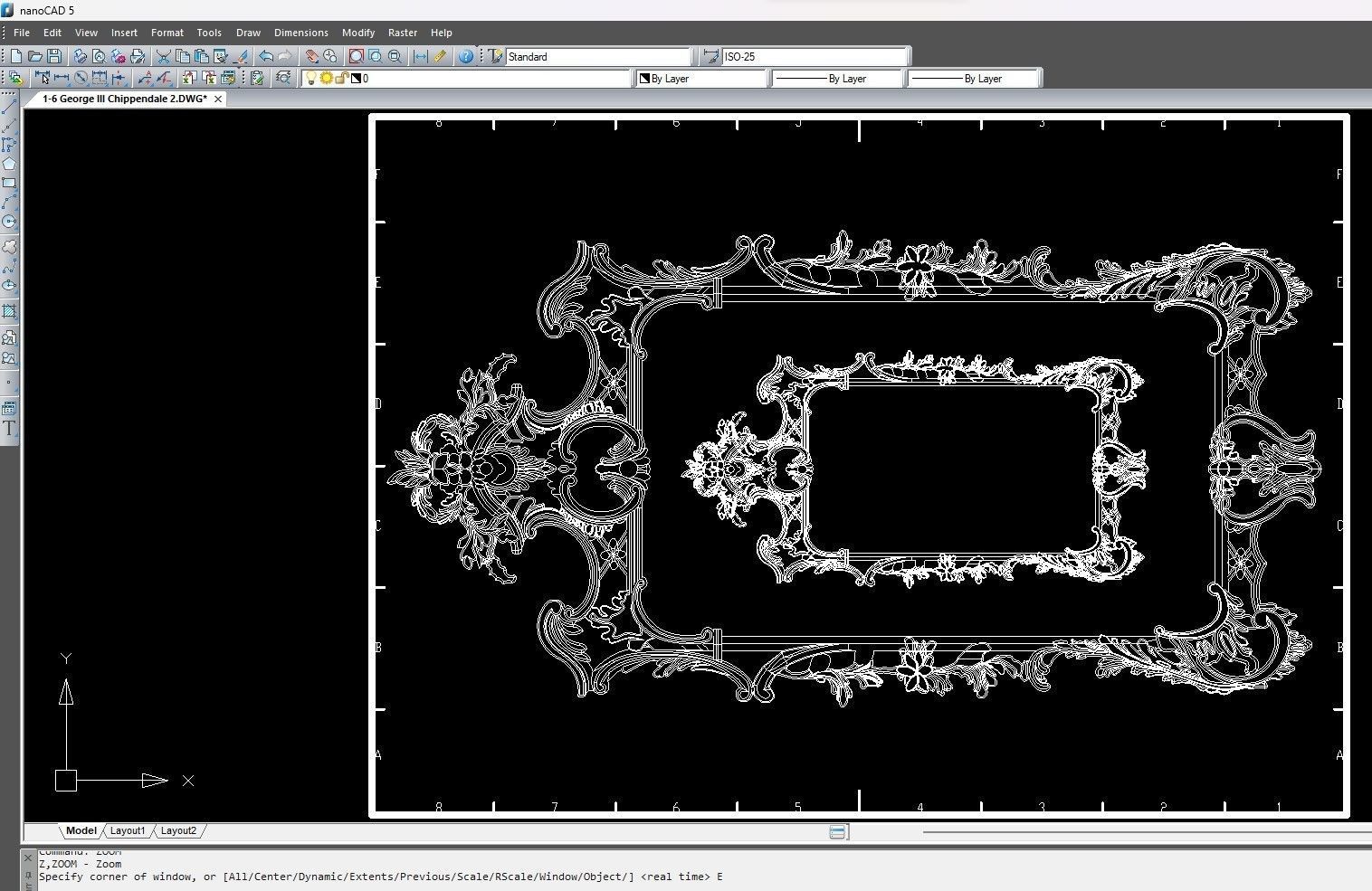Select the Line drawing tool
This screenshot has width=1372, height=891.
pos(9,107)
